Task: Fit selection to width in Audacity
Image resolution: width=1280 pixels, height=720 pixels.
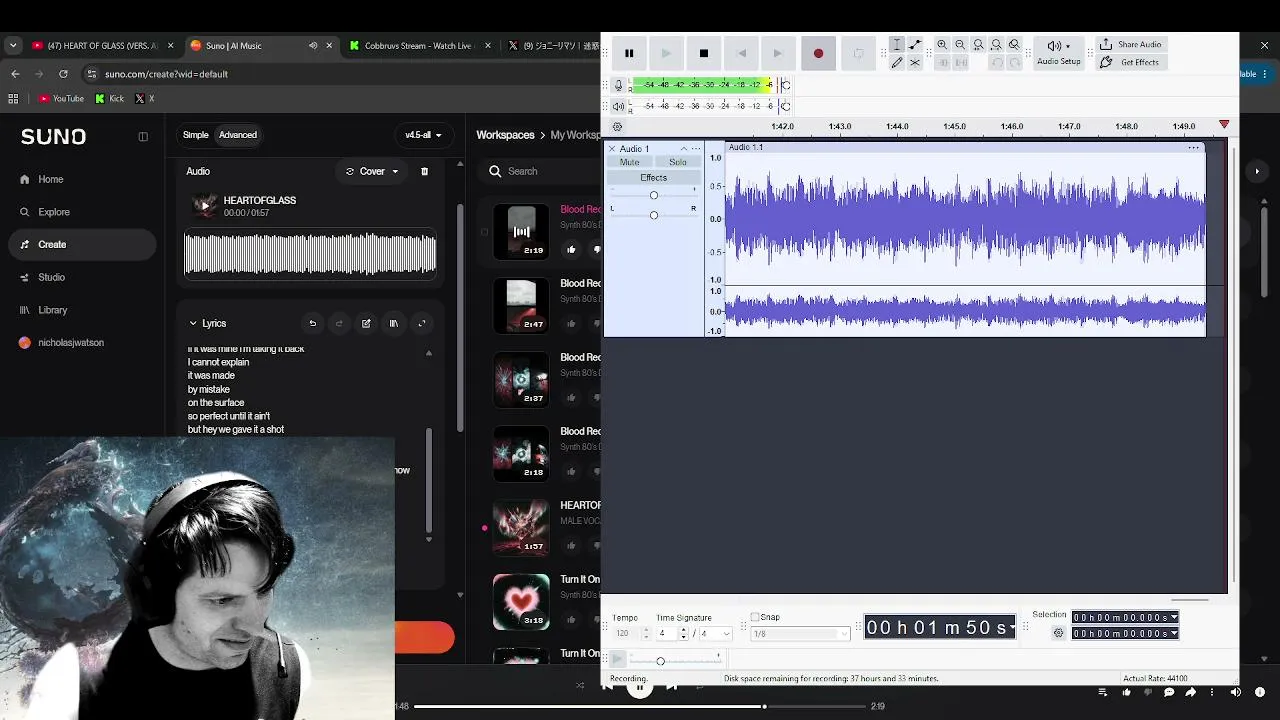Action: pyautogui.click(x=978, y=45)
